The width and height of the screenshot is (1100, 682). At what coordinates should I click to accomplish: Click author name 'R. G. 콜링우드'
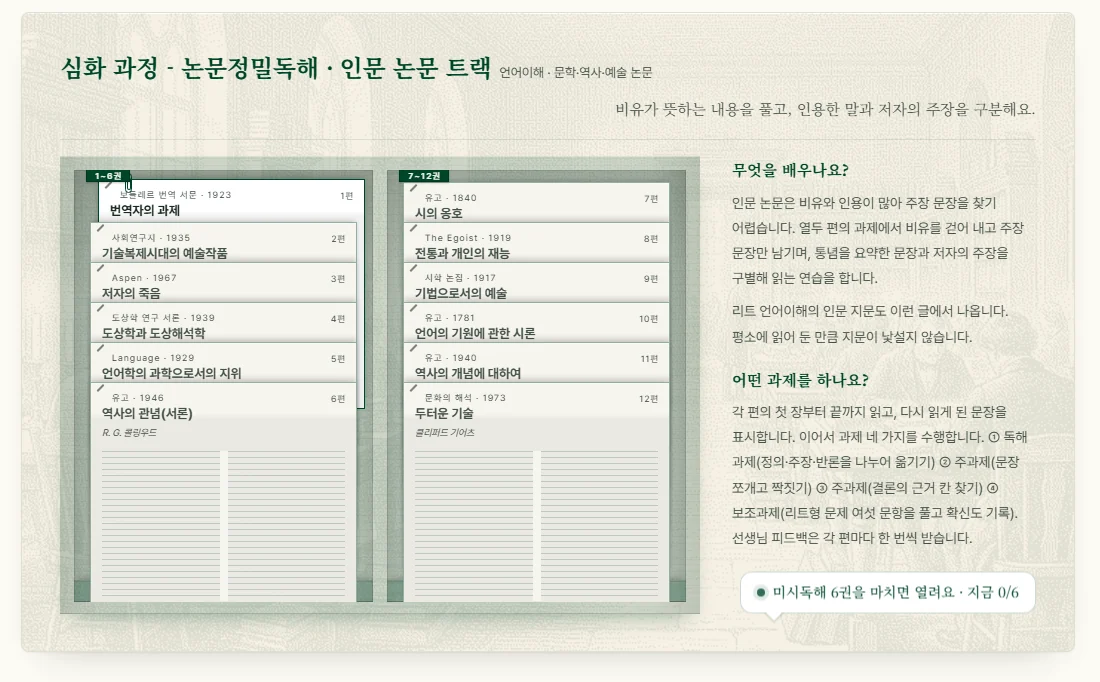coord(130,433)
